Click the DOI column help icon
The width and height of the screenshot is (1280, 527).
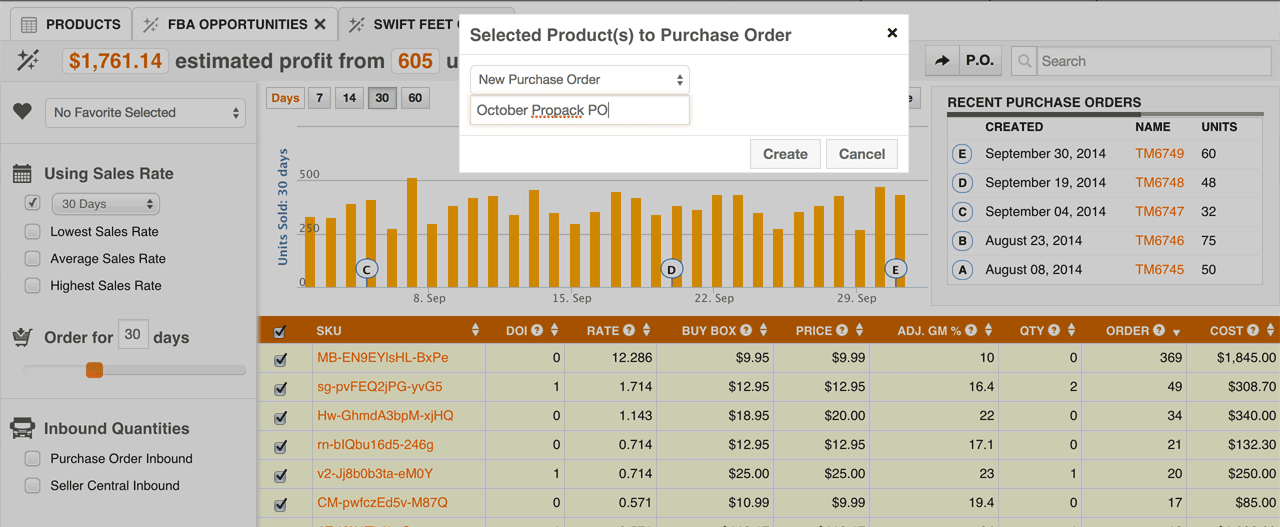tap(537, 331)
